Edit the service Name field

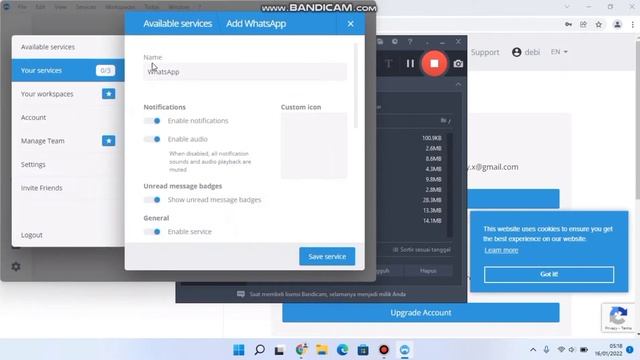click(245, 72)
